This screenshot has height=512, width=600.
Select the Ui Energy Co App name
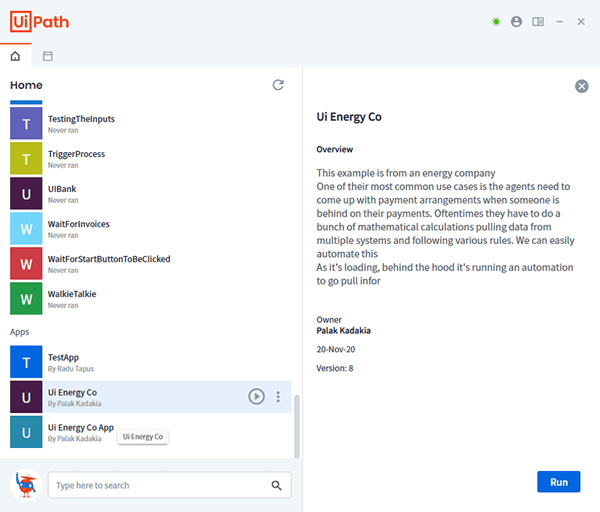coord(81,427)
